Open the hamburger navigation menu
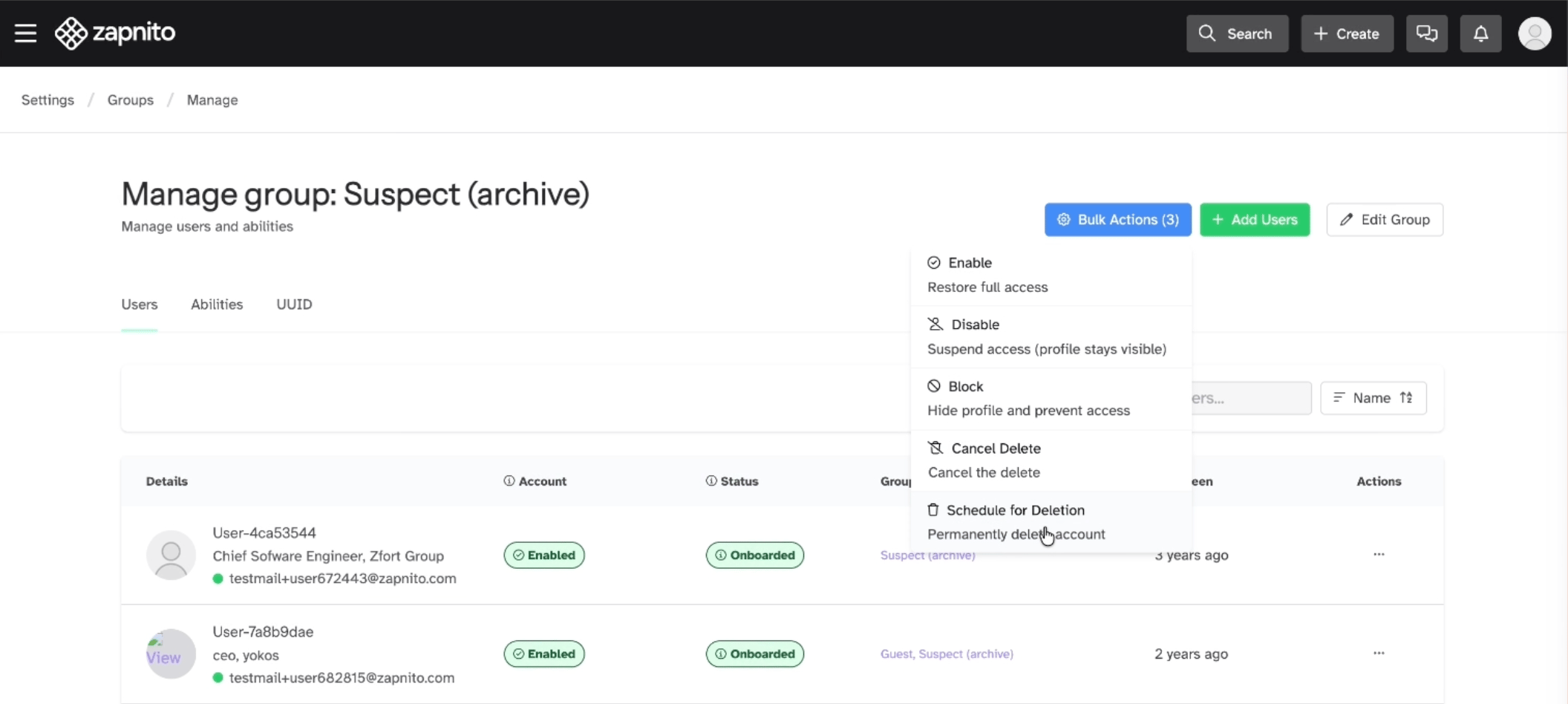Viewport: 1568px width, 704px height. (x=25, y=33)
